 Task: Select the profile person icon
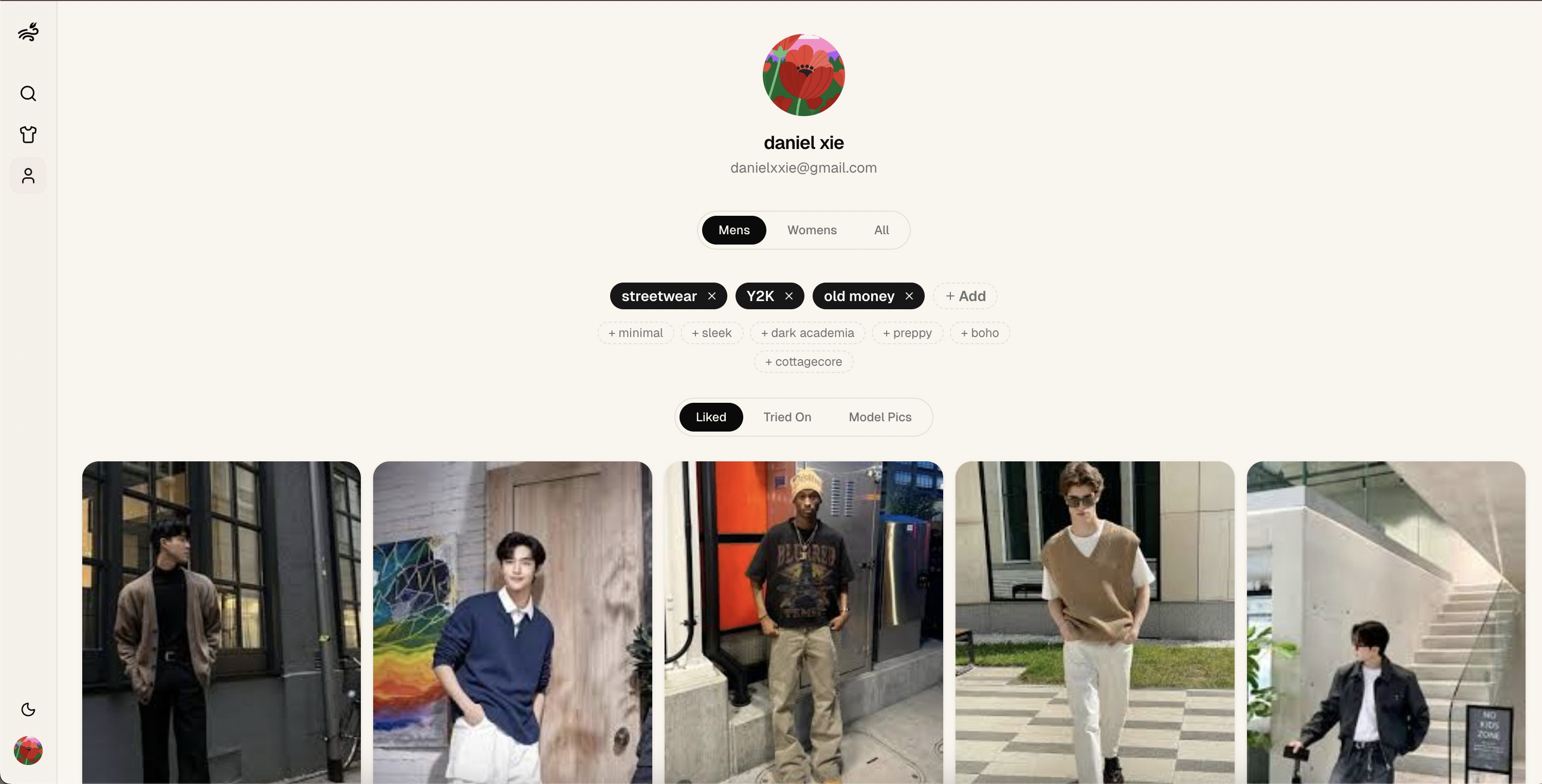(28, 175)
